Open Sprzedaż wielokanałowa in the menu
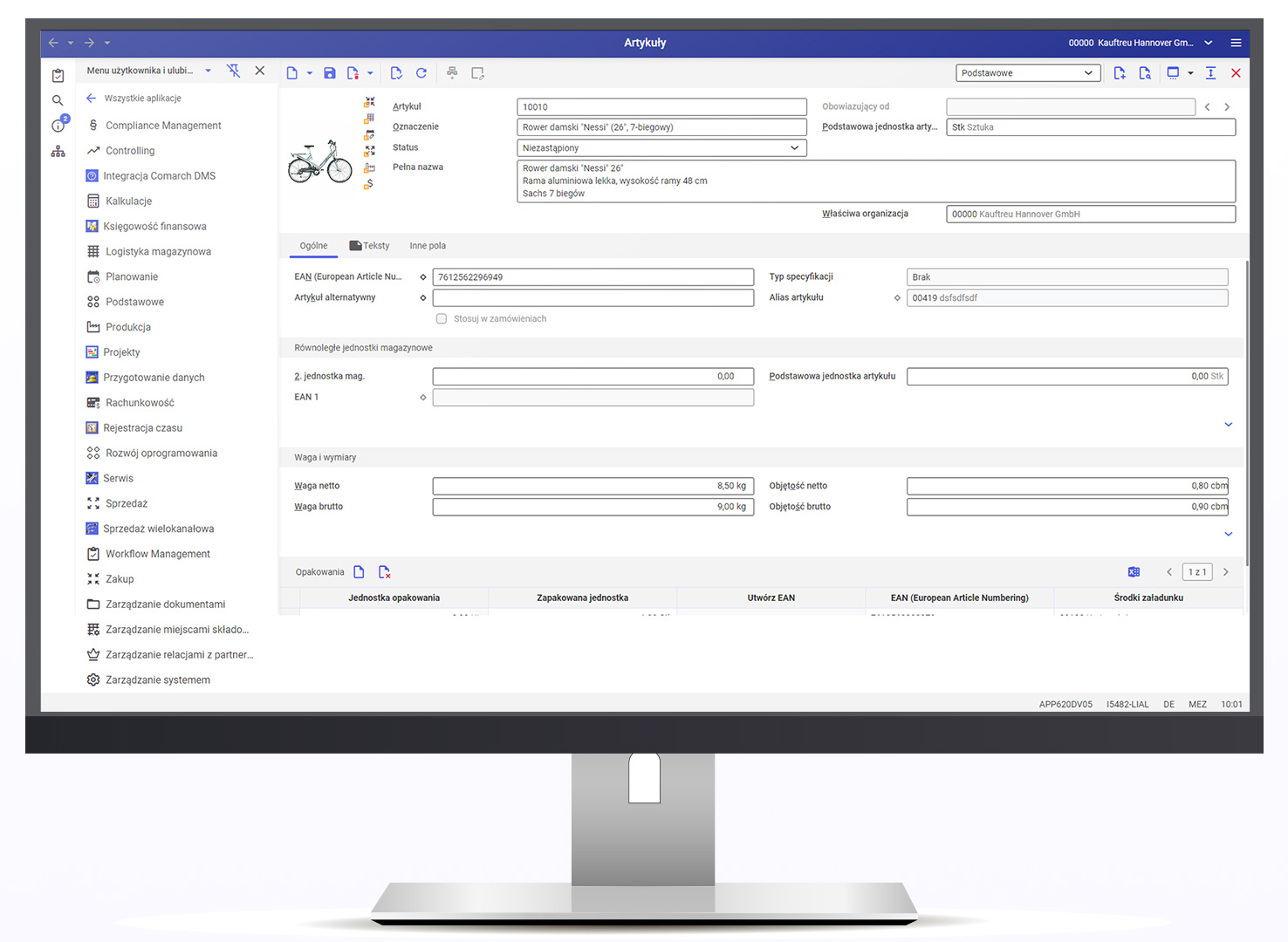 [x=158, y=529]
